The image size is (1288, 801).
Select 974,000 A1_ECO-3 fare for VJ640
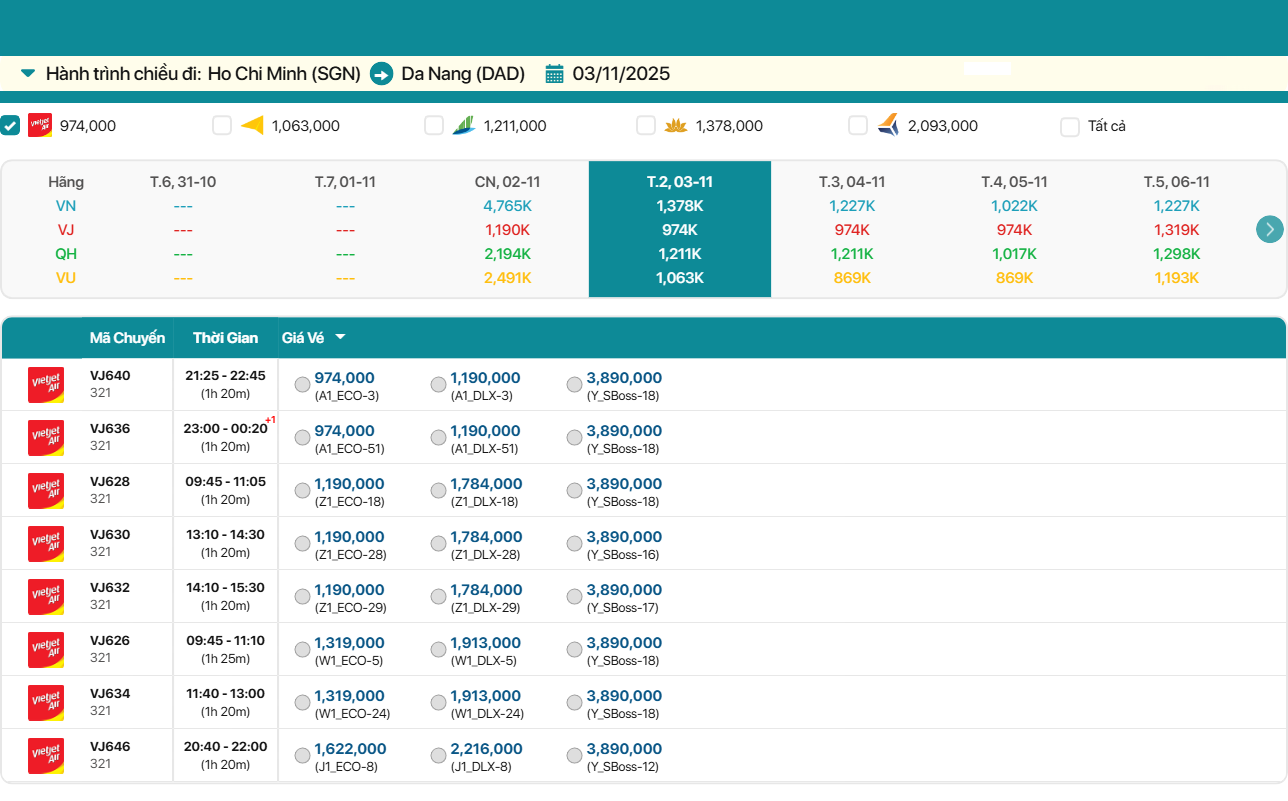(x=302, y=385)
